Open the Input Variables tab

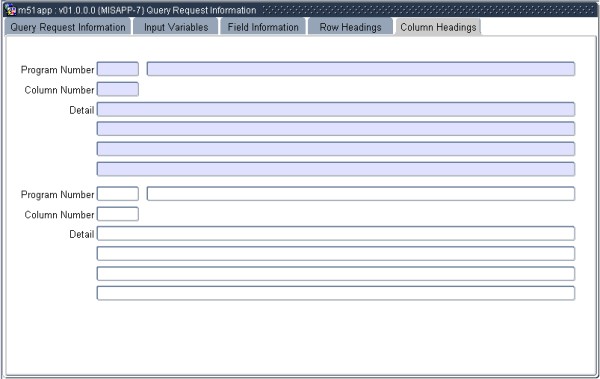(176, 27)
